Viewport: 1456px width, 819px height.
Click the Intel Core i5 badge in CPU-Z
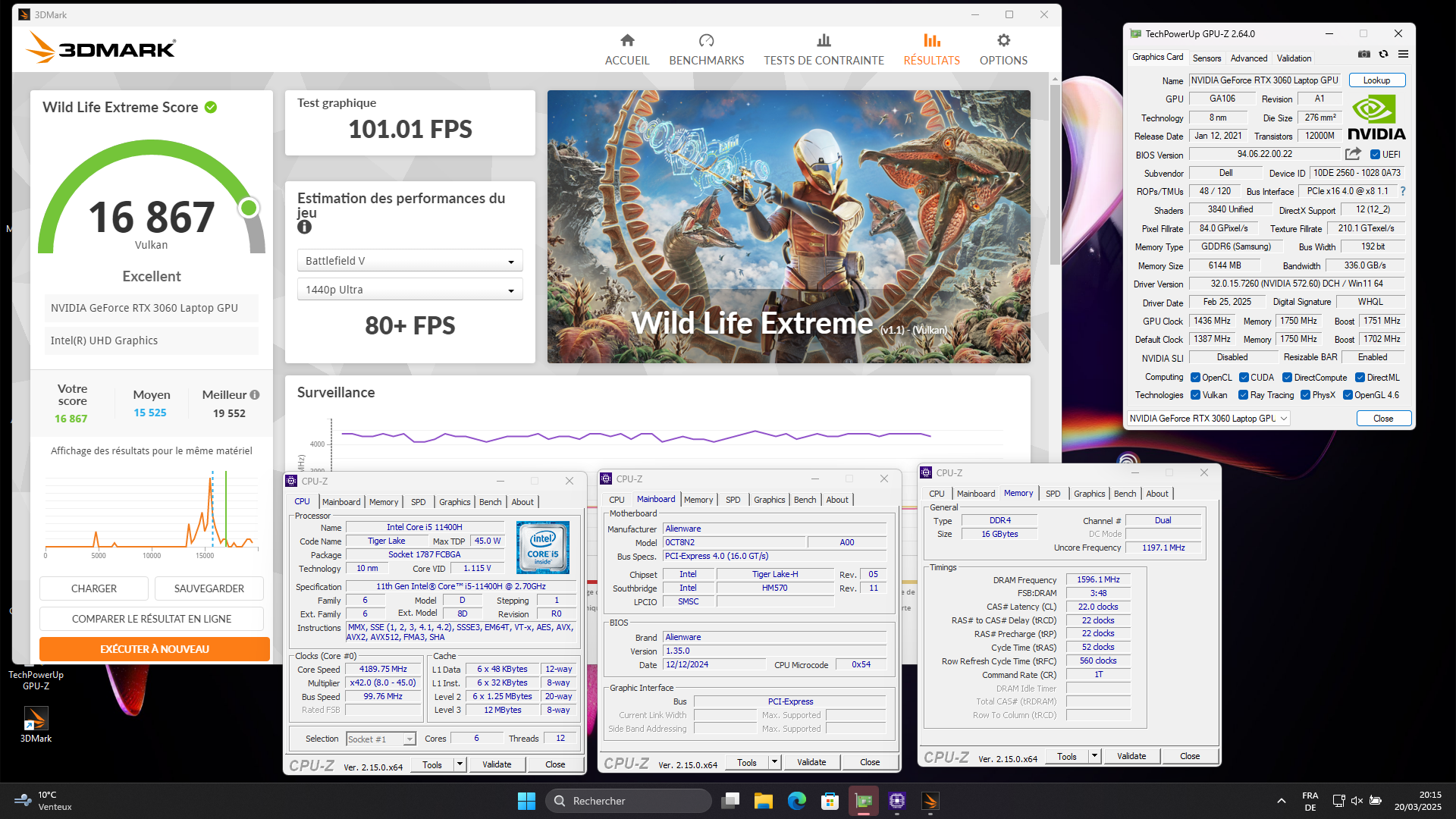543,548
